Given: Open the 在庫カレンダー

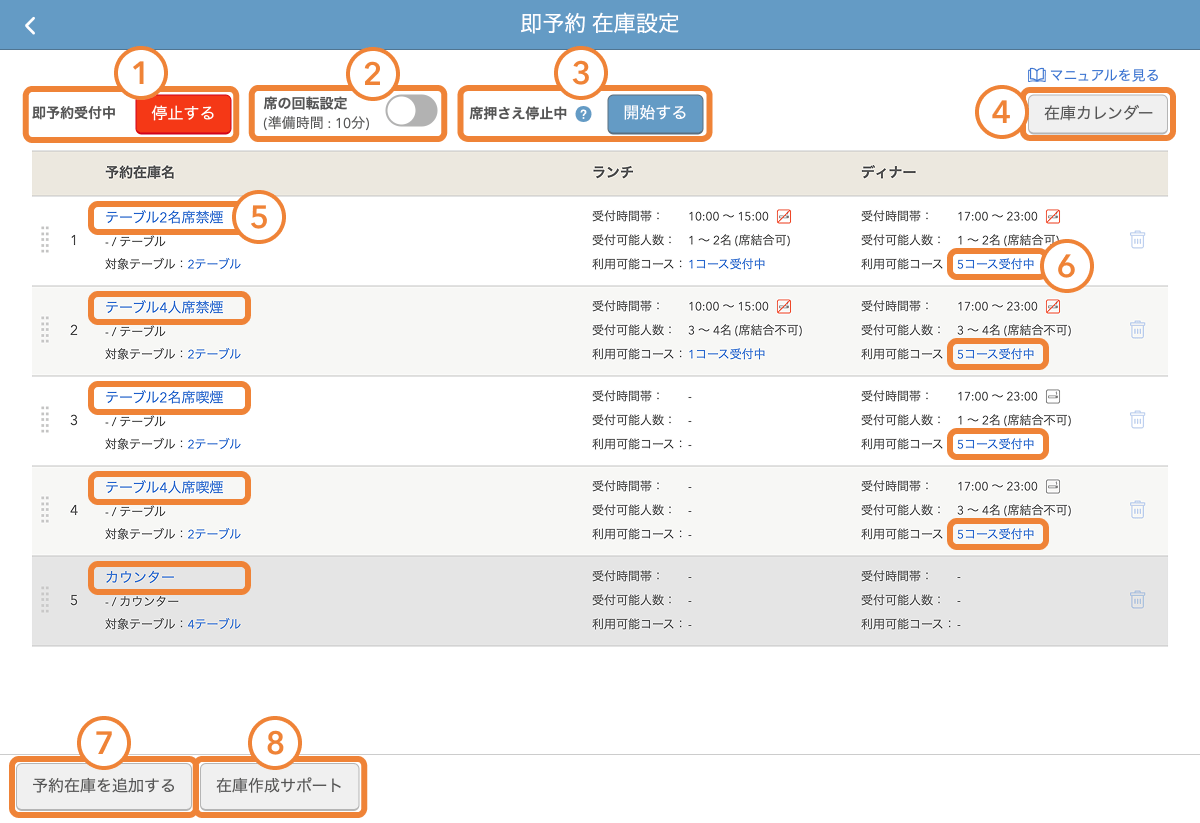Looking at the screenshot, I should 1098,114.
